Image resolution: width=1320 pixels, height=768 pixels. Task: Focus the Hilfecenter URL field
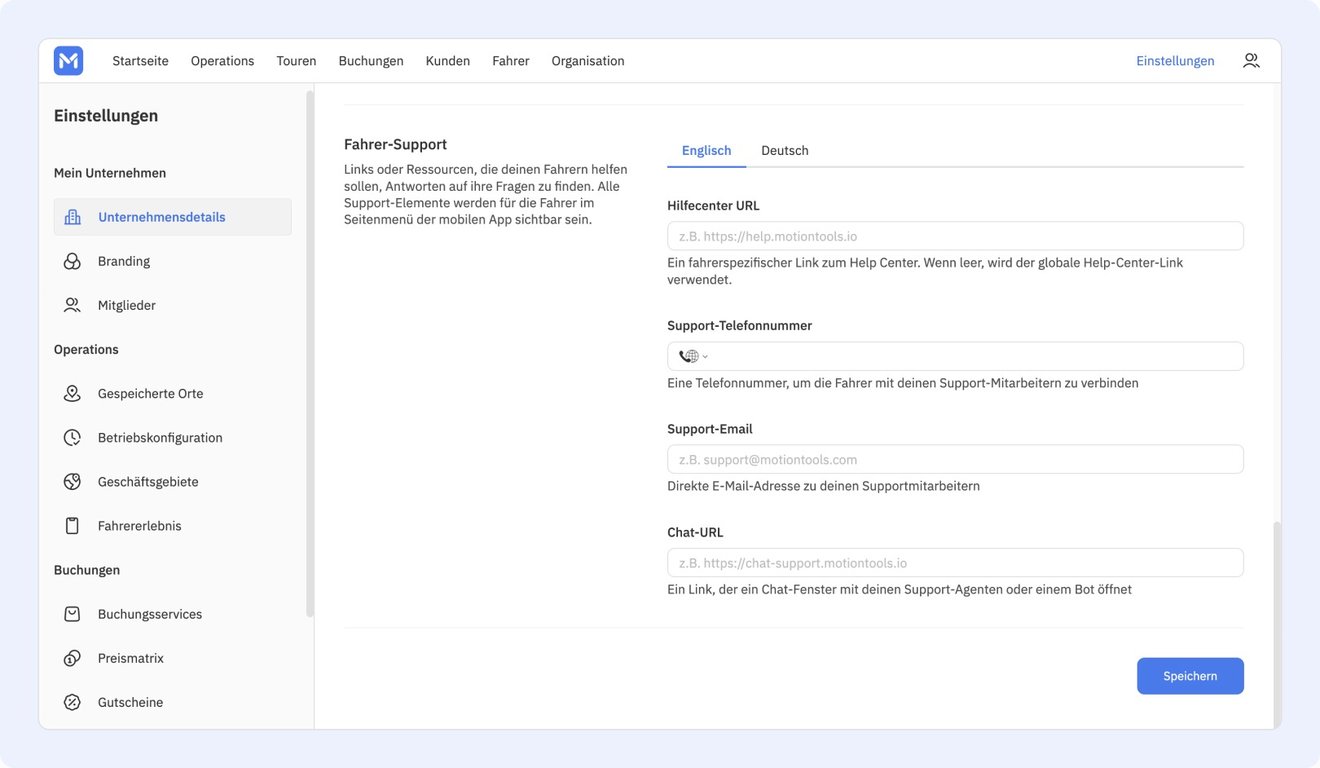(955, 236)
